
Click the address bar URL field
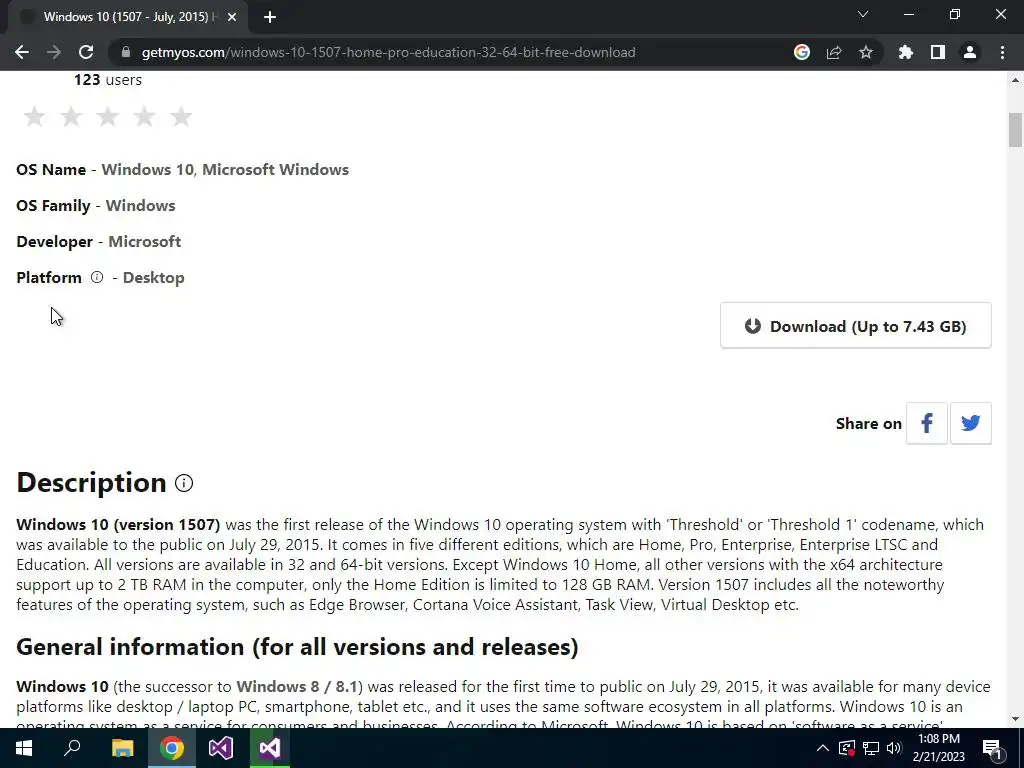coord(389,52)
